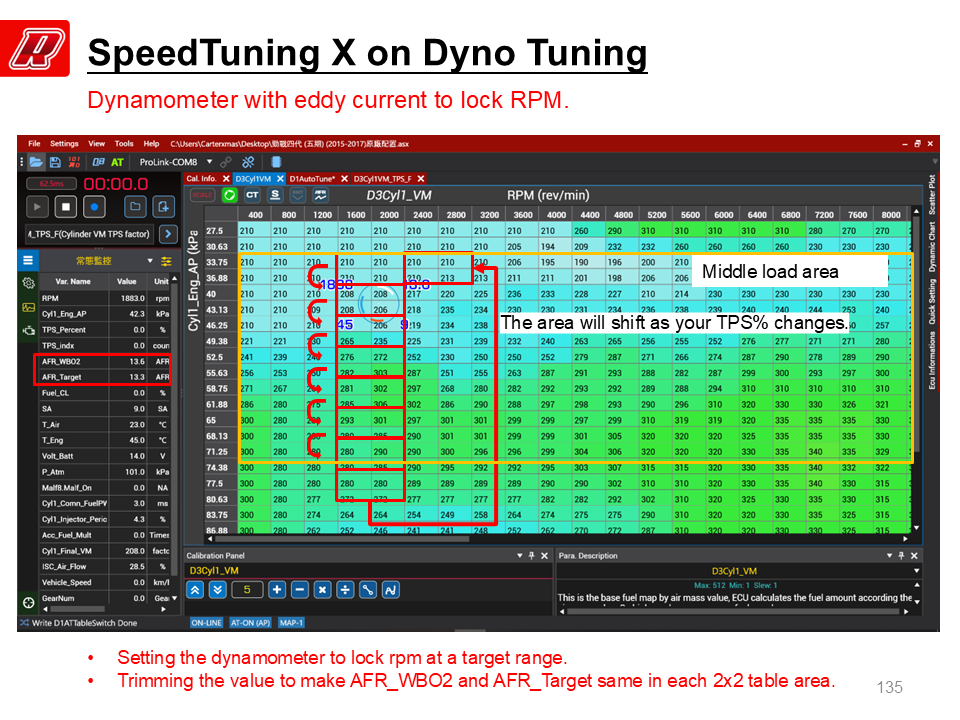Open the File menu
Image resolution: width=960 pixels, height=720 pixels.
(x=34, y=144)
